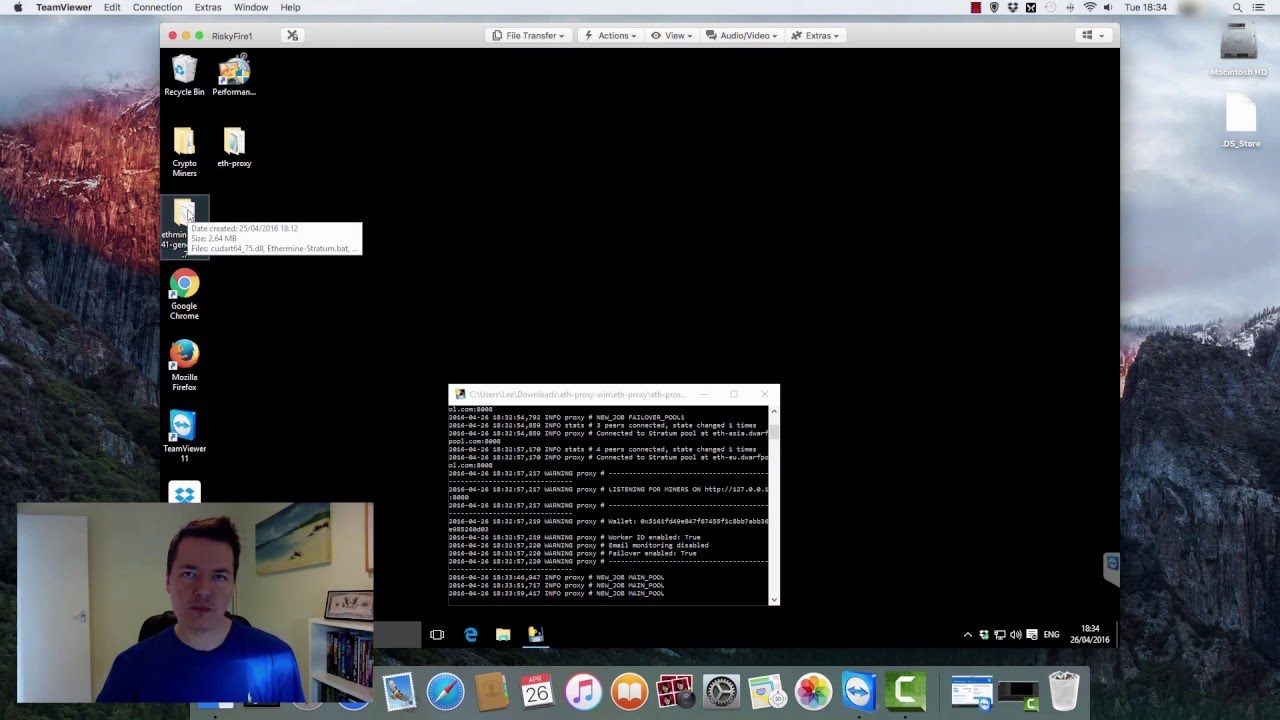1280x720 pixels.
Task: Open Macintosh HD drive on desktop
Action: click(1239, 48)
